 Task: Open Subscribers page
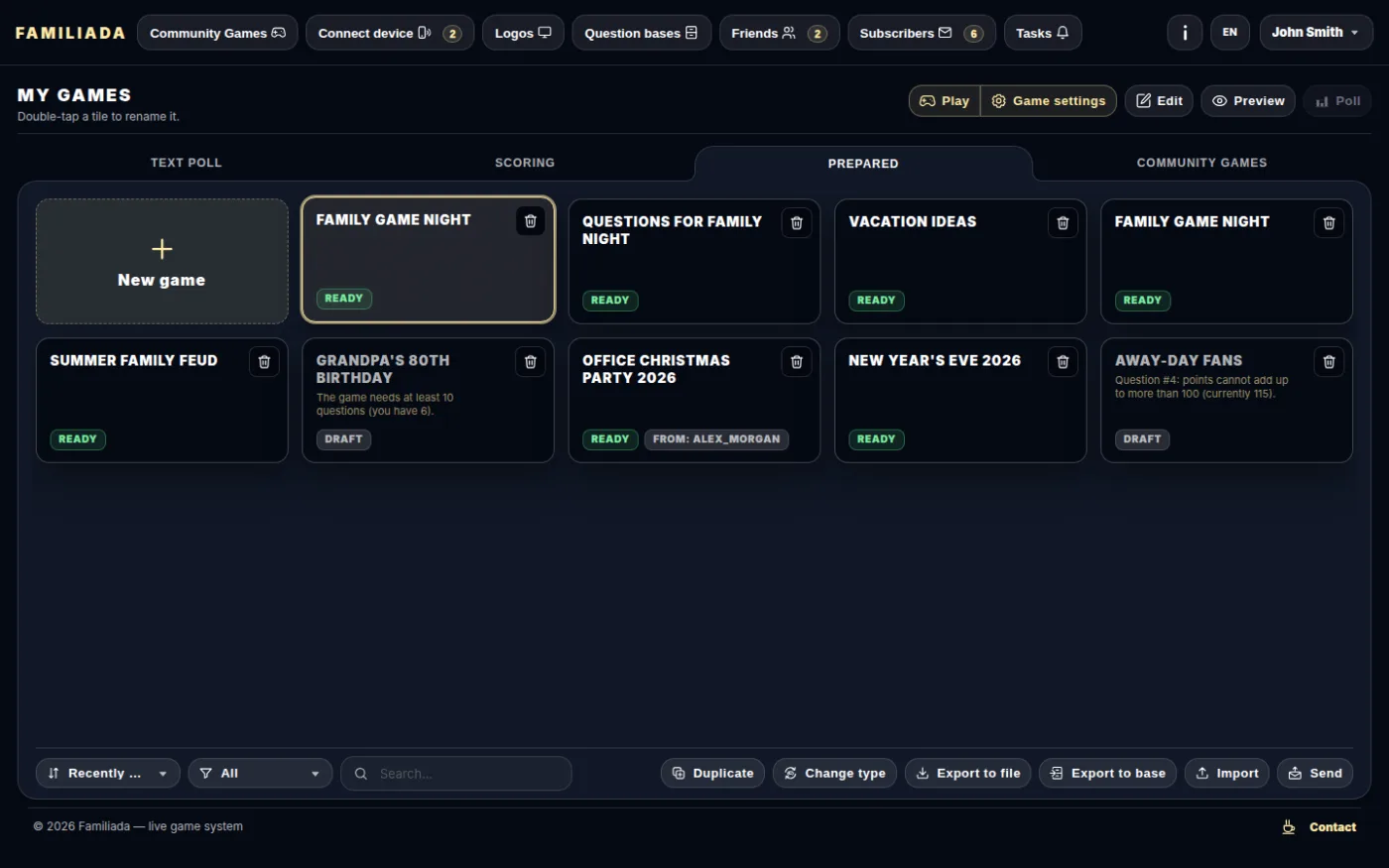tap(922, 33)
